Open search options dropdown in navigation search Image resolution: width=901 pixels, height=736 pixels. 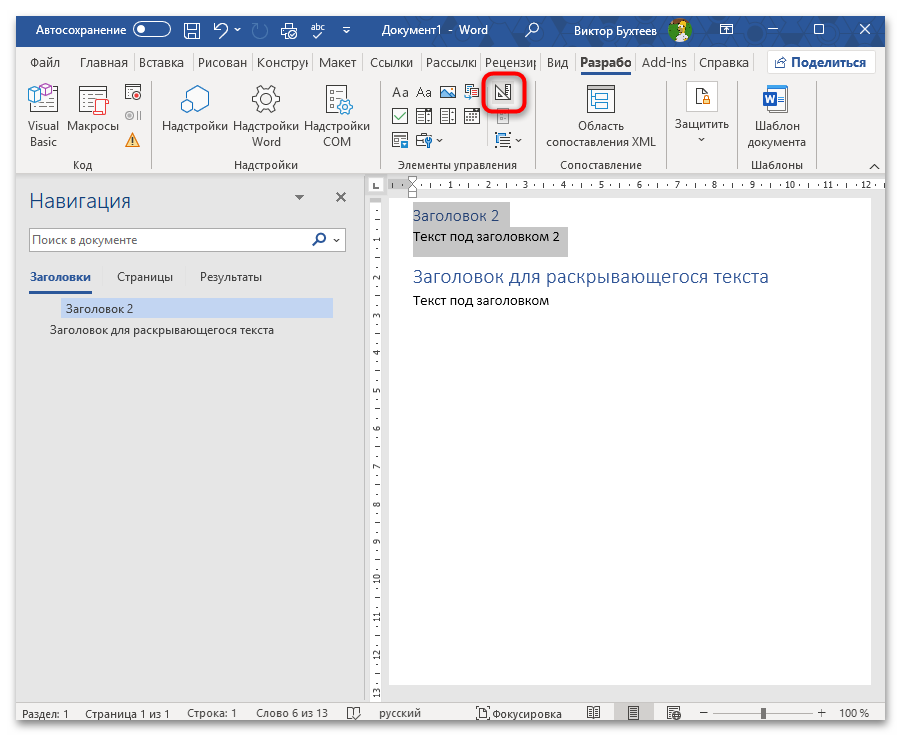click(337, 241)
